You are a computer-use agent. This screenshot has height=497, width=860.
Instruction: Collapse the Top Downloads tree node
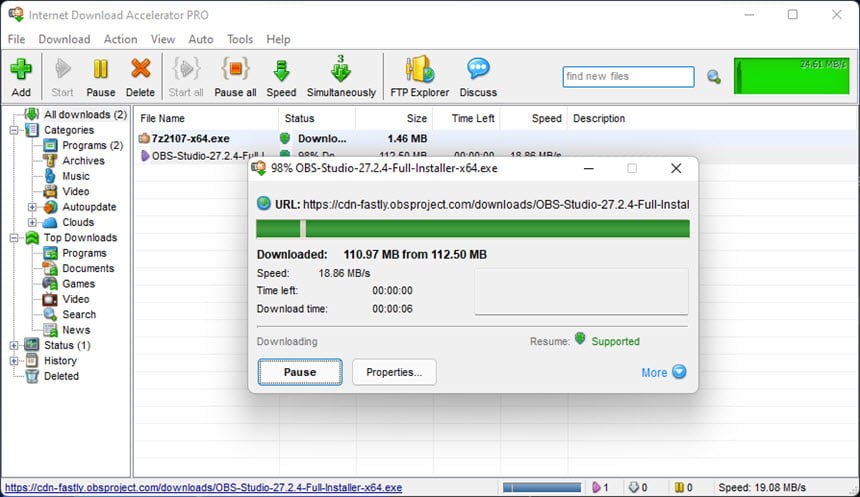pyautogui.click(x=14, y=238)
